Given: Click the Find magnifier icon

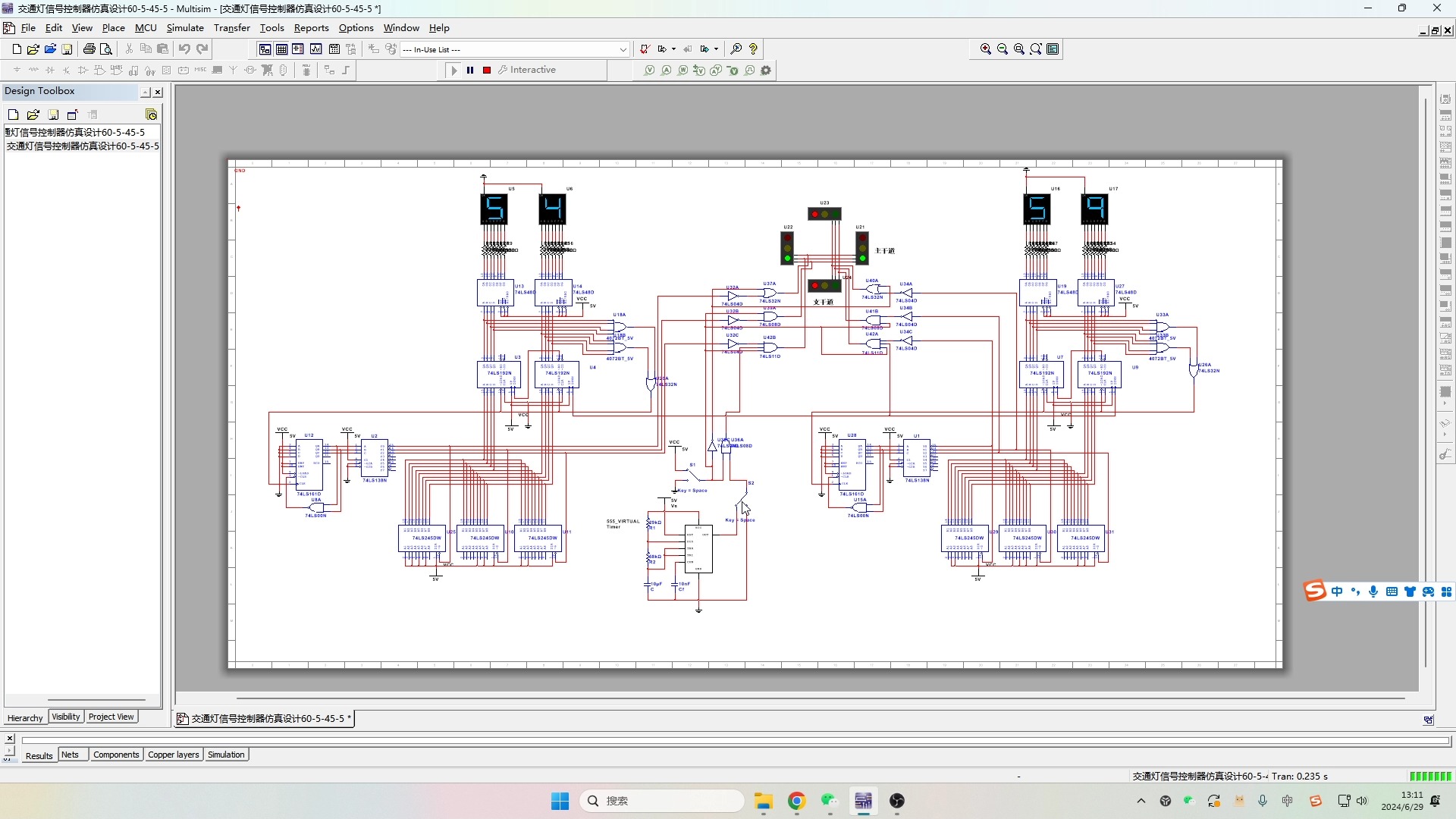Looking at the screenshot, I should click(736, 49).
